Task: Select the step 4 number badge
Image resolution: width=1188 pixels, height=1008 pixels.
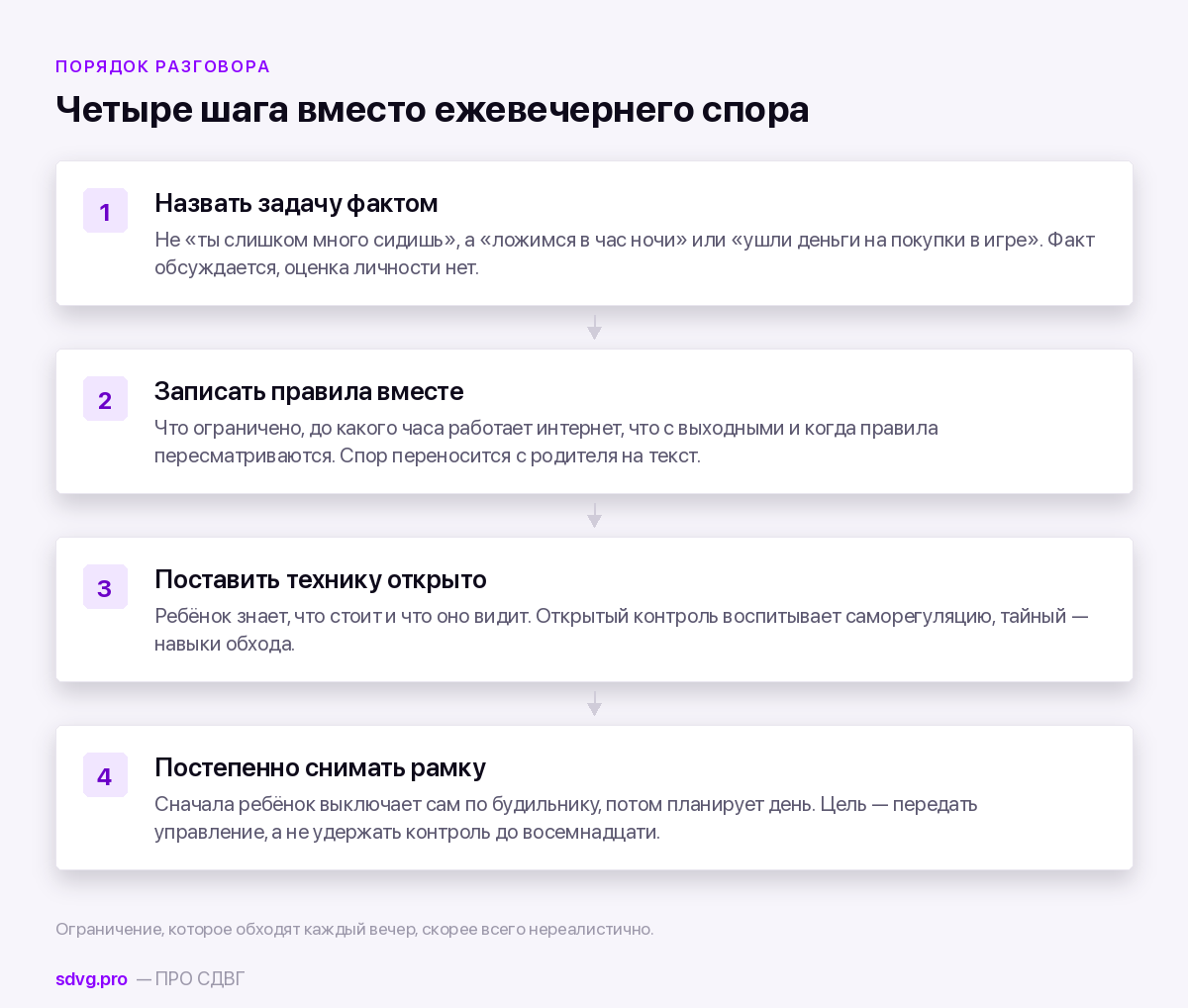Action: (x=105, y=775)
